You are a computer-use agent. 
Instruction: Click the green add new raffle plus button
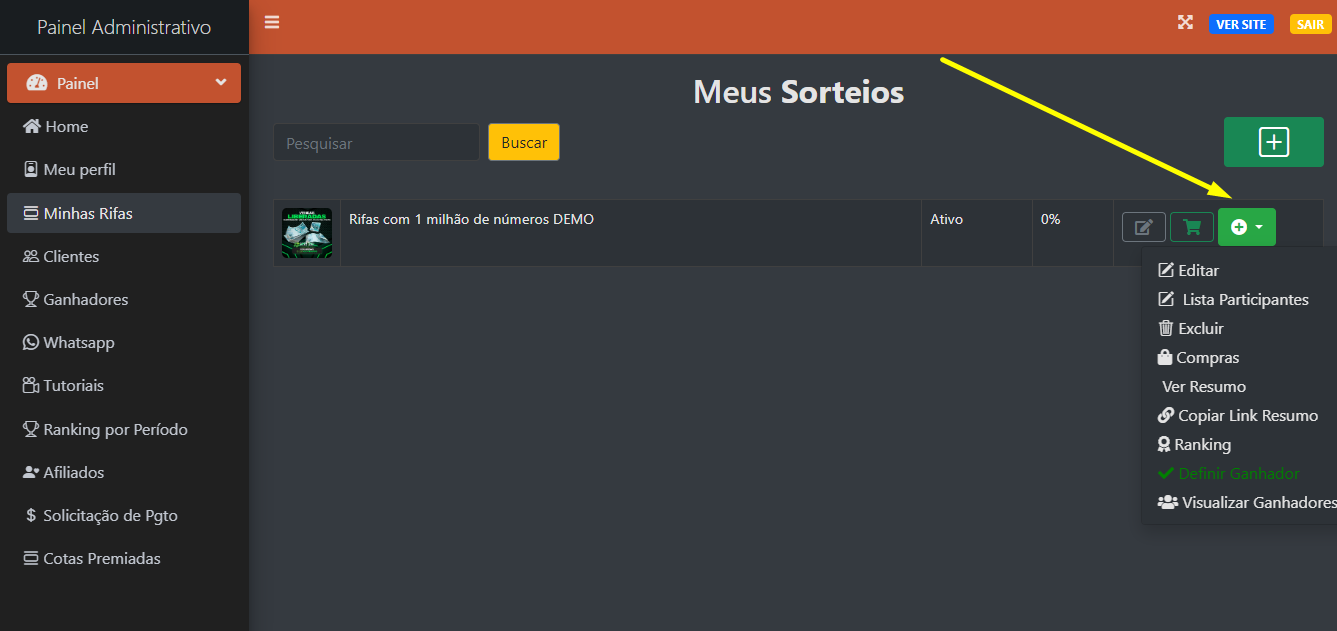point(1273,142)
